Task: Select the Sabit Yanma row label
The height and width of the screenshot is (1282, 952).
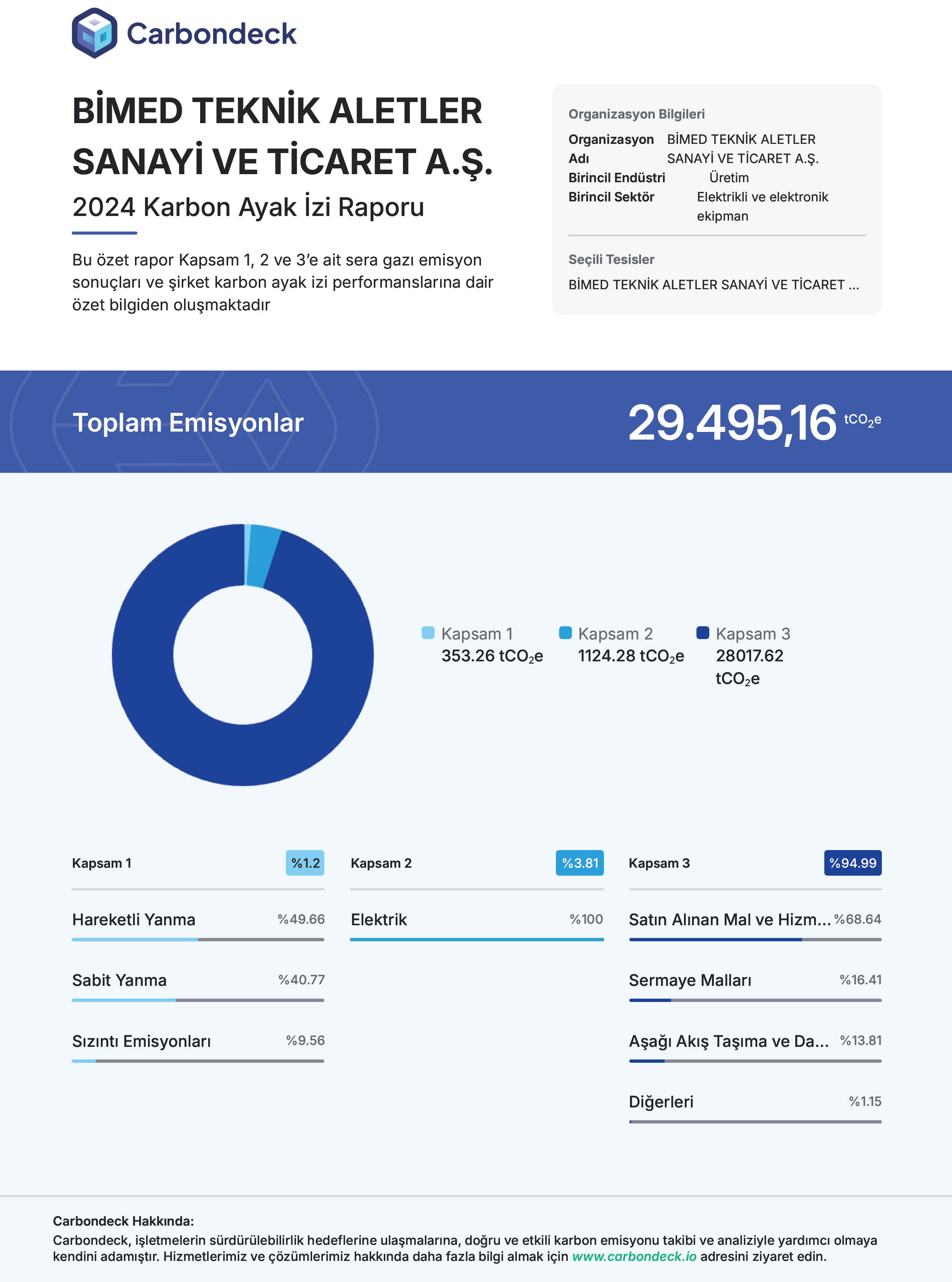Action: [119, 980]
